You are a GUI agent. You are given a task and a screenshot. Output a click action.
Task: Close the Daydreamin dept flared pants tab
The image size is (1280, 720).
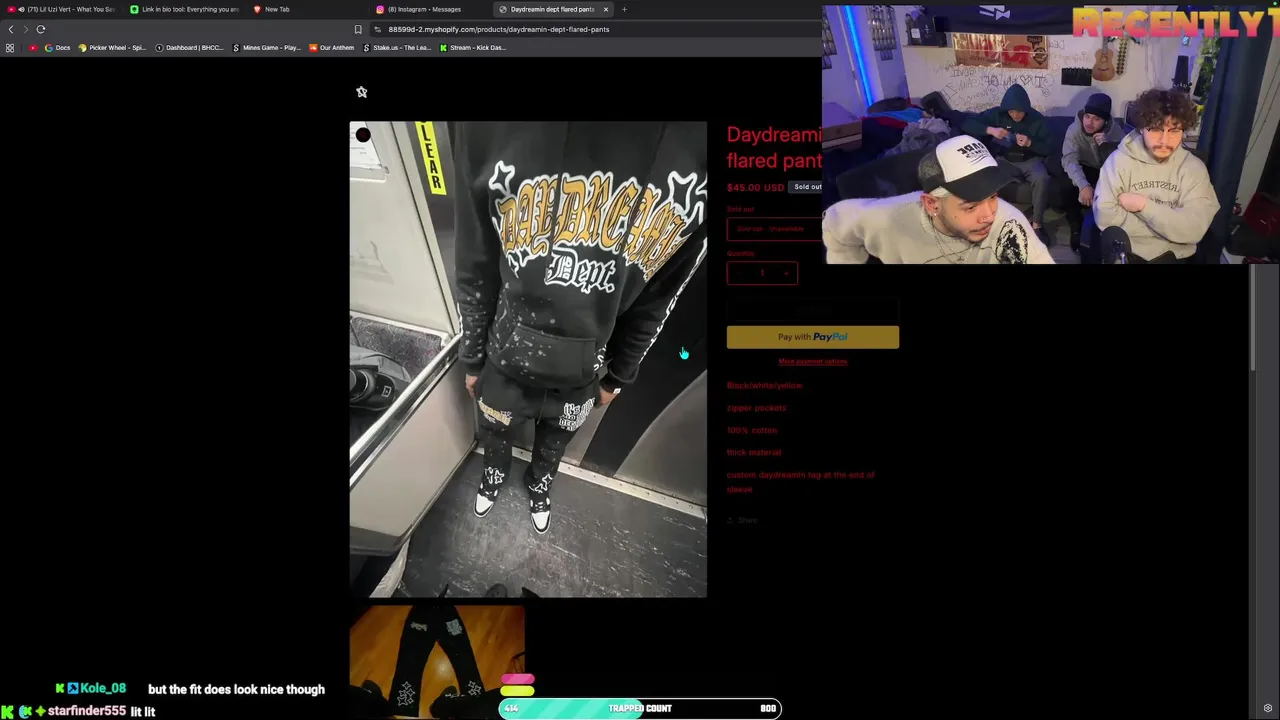[x=605, y=9]
